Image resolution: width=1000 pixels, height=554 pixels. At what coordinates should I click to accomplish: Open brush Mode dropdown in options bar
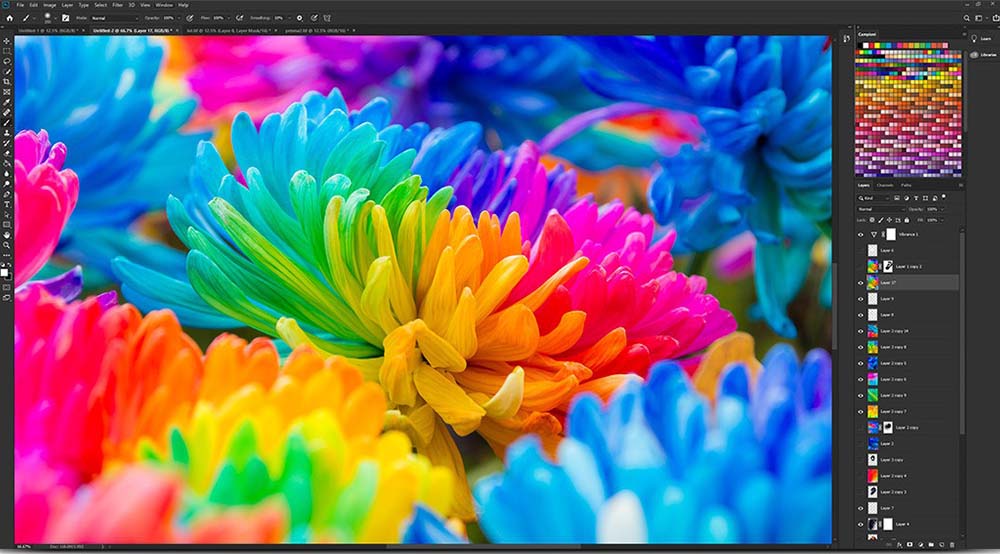tap(115, 18)
